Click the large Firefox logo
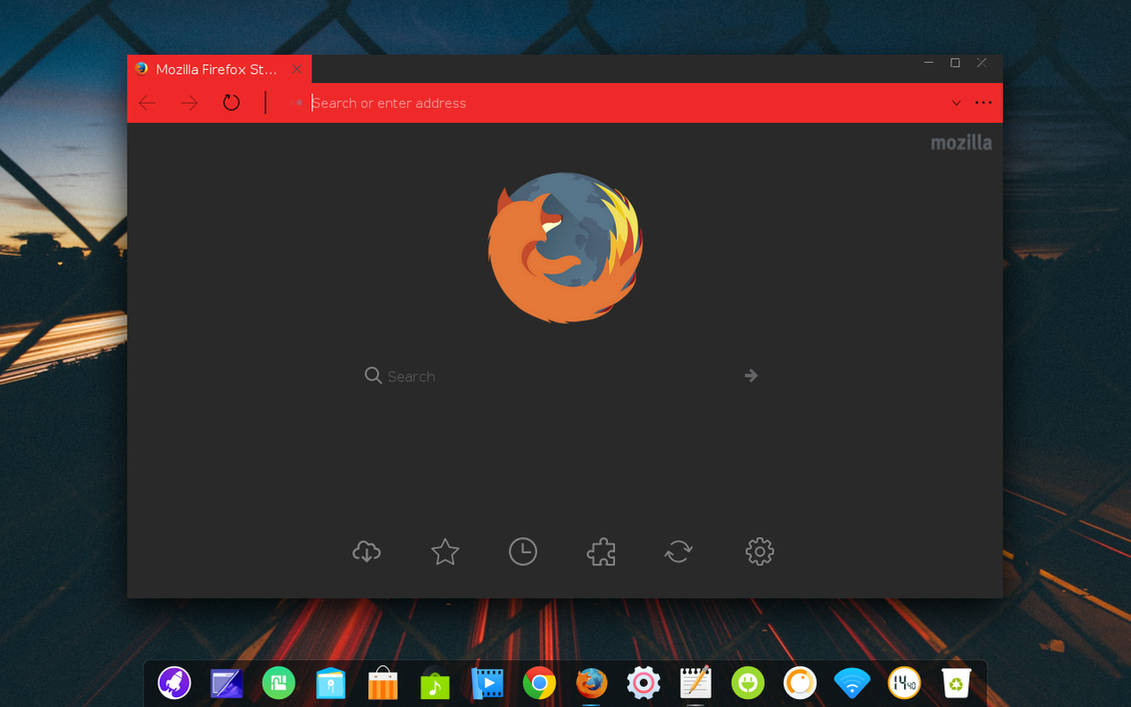 point(566,247)
